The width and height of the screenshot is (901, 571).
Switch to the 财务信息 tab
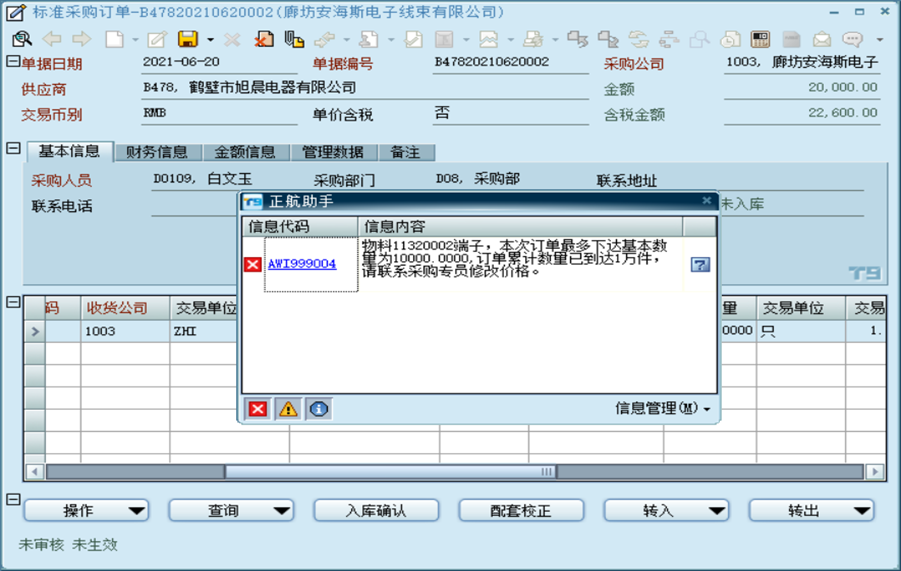pos(156,153)
